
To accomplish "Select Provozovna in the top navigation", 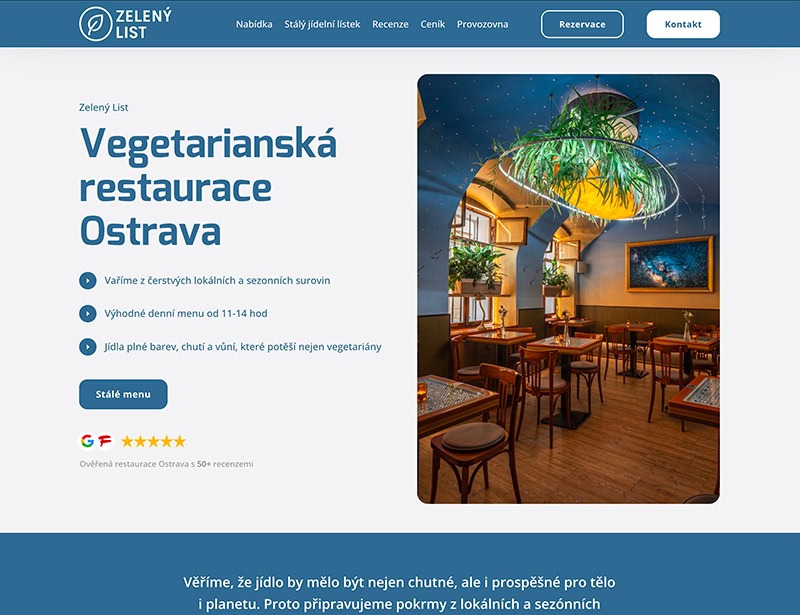I will pos(482,24).
